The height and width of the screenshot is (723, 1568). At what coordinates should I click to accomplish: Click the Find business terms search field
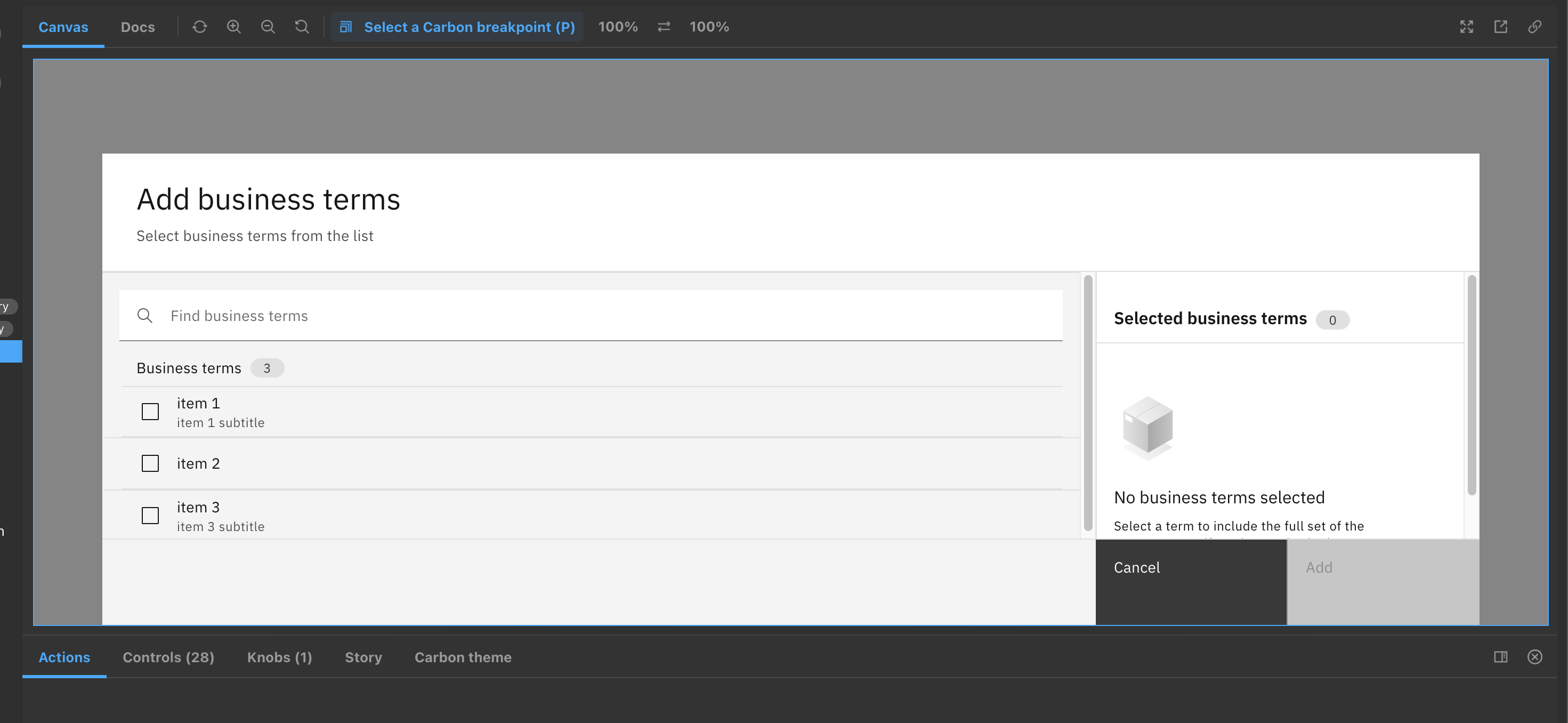591,316
